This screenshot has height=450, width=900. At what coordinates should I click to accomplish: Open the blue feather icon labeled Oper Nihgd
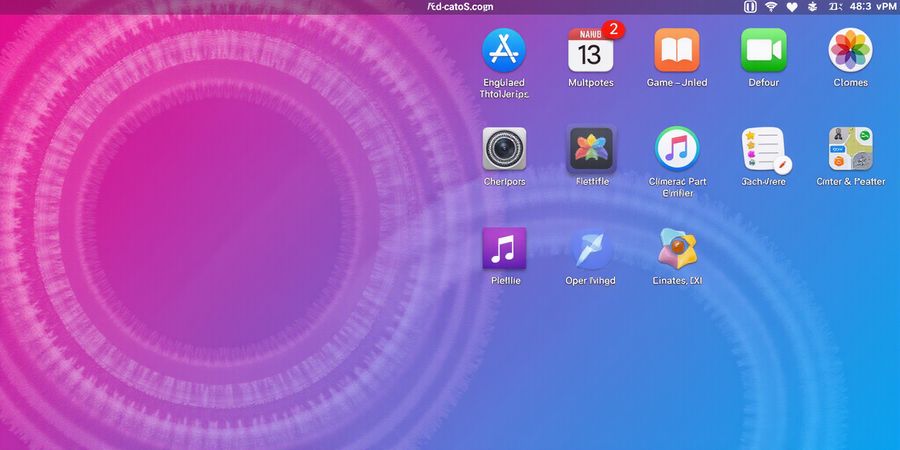coord(591,248)
